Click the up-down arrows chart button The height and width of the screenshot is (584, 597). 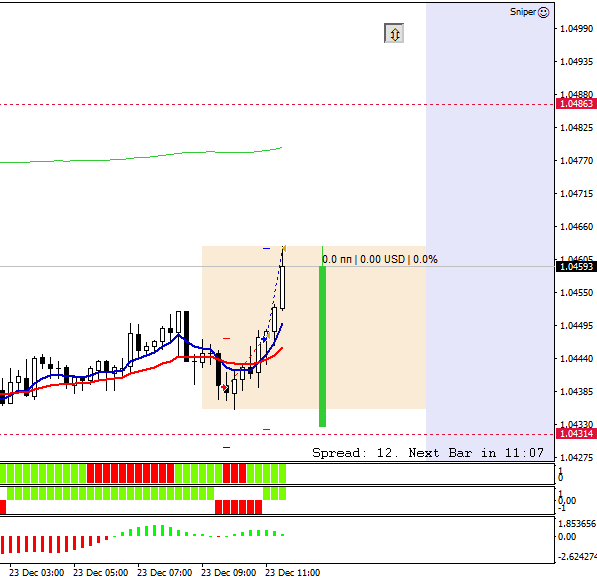coord(394,34)
